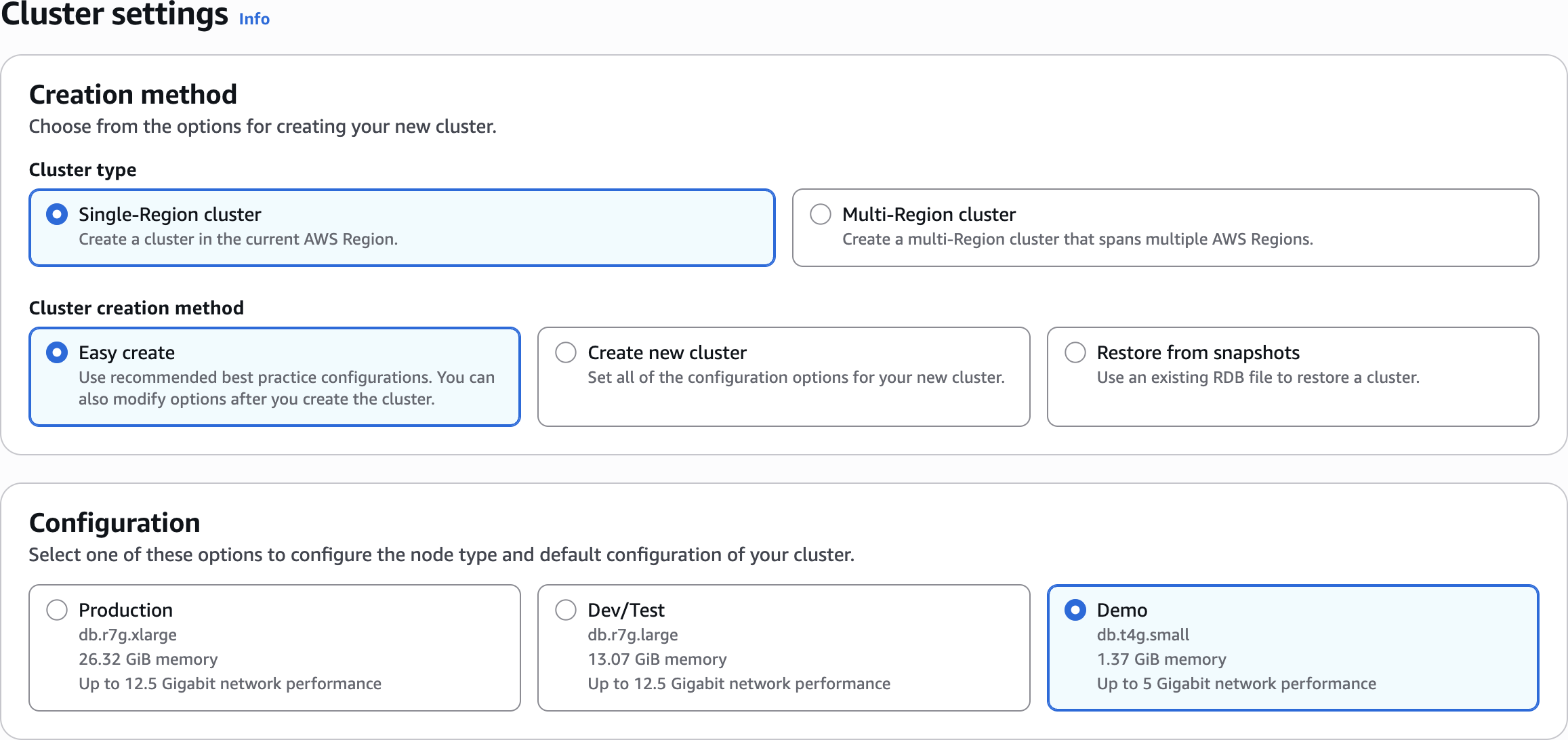This screenshot has height=740, width=1568.
Task: Click the 13.07 GiB memory text
Action: point(657,659)
